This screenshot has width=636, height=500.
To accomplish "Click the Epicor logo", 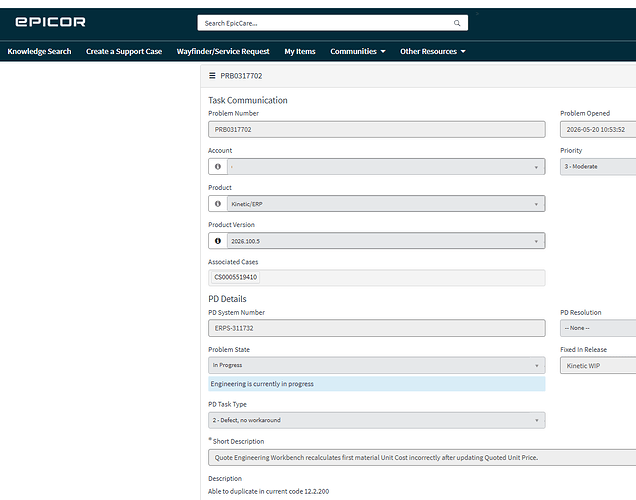I will 50,22.
